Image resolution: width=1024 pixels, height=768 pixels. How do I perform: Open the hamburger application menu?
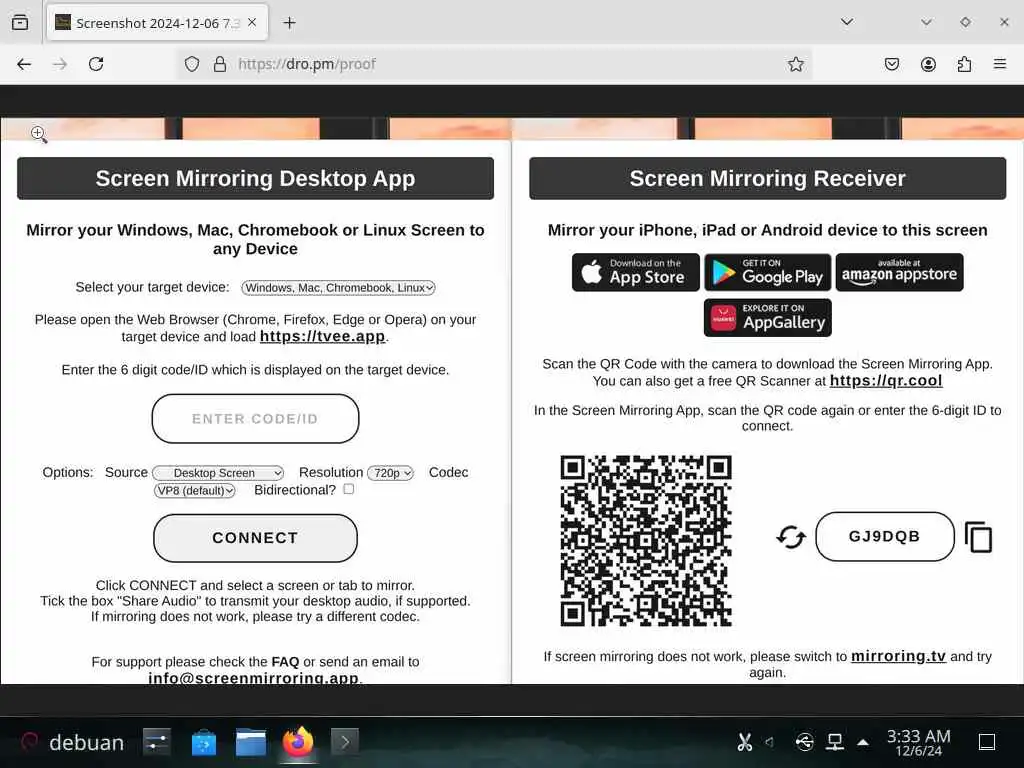point(1000,64)
